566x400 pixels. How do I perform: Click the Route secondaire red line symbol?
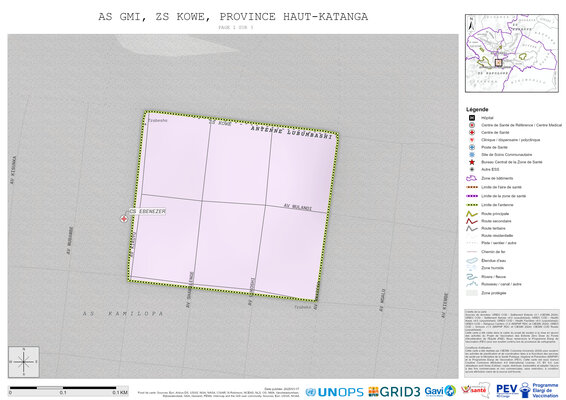tap(471, 221)
